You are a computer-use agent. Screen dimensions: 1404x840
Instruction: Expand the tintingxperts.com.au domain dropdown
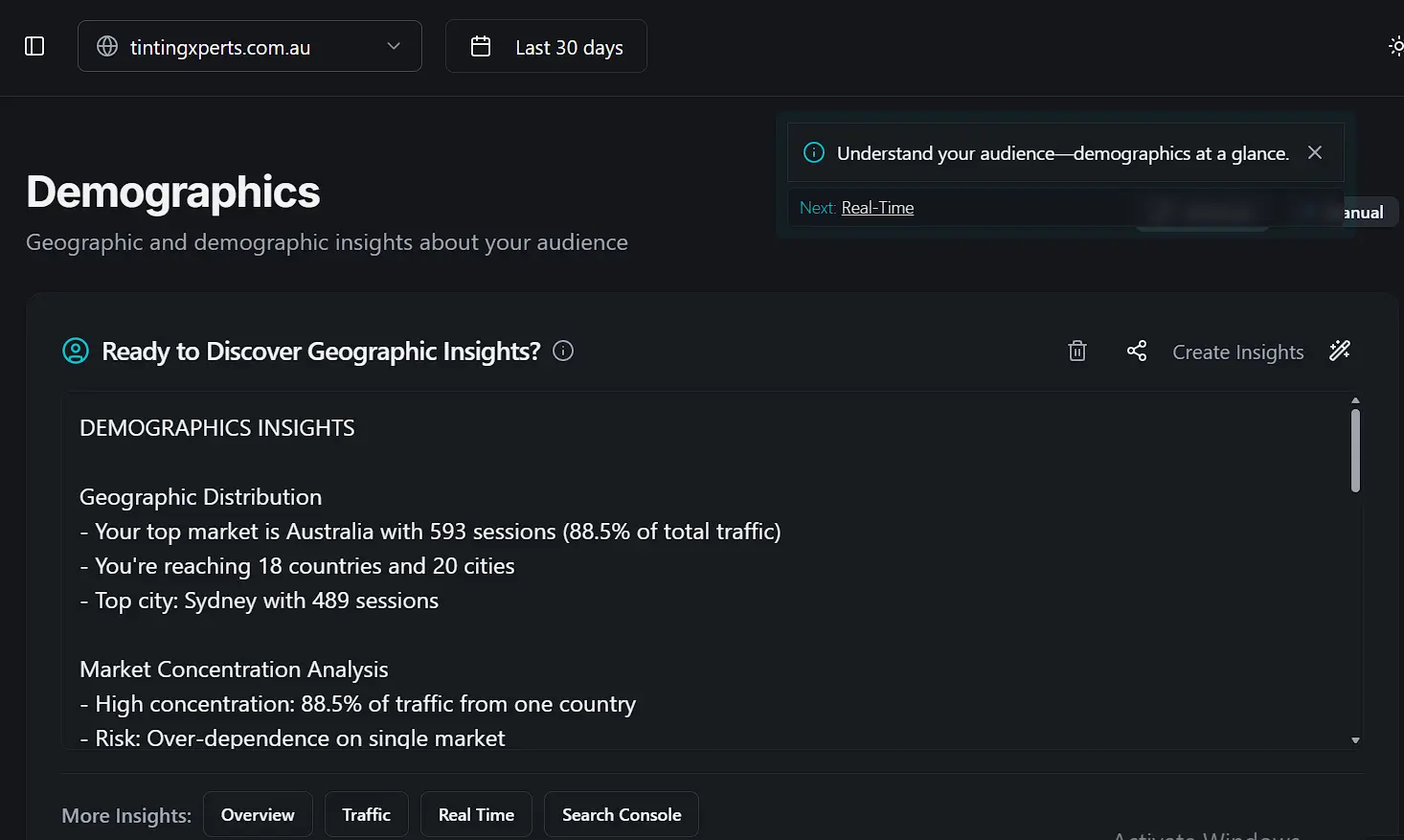coord(249,46)
